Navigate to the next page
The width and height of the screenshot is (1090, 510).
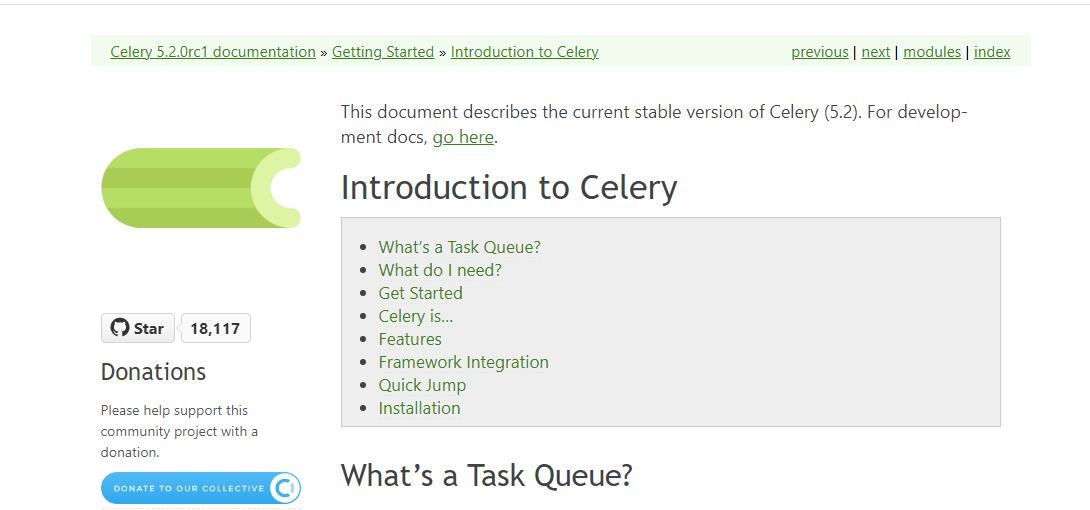pyautogui.click(x=876, y=52)
